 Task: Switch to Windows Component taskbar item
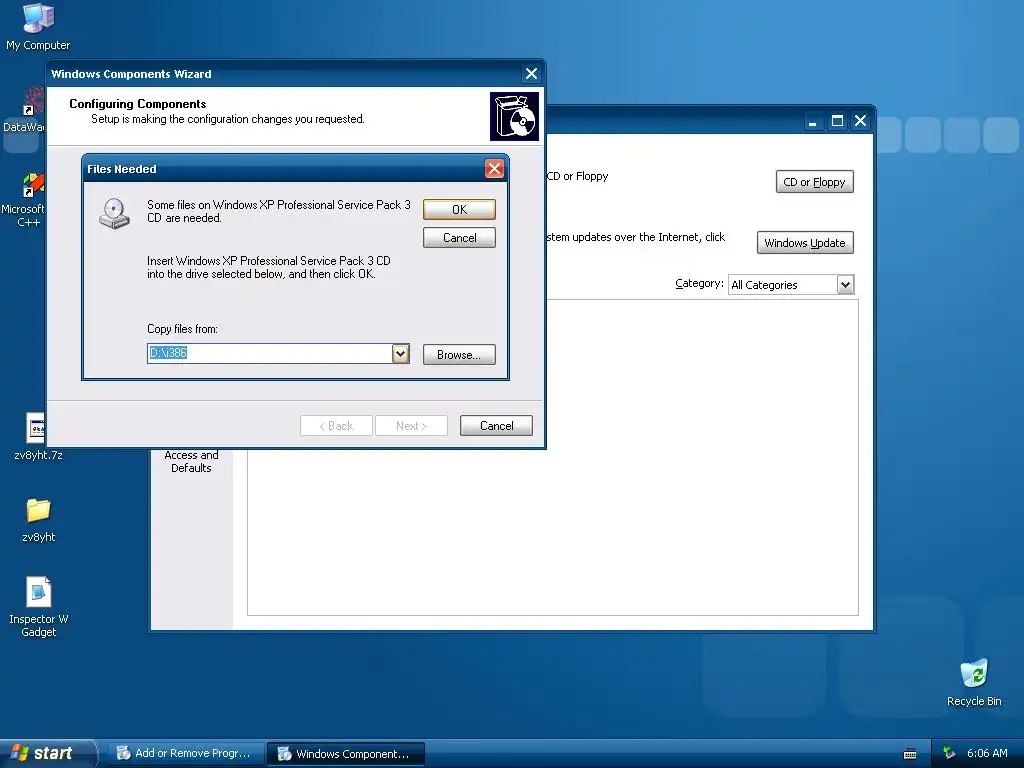(346, 754)
